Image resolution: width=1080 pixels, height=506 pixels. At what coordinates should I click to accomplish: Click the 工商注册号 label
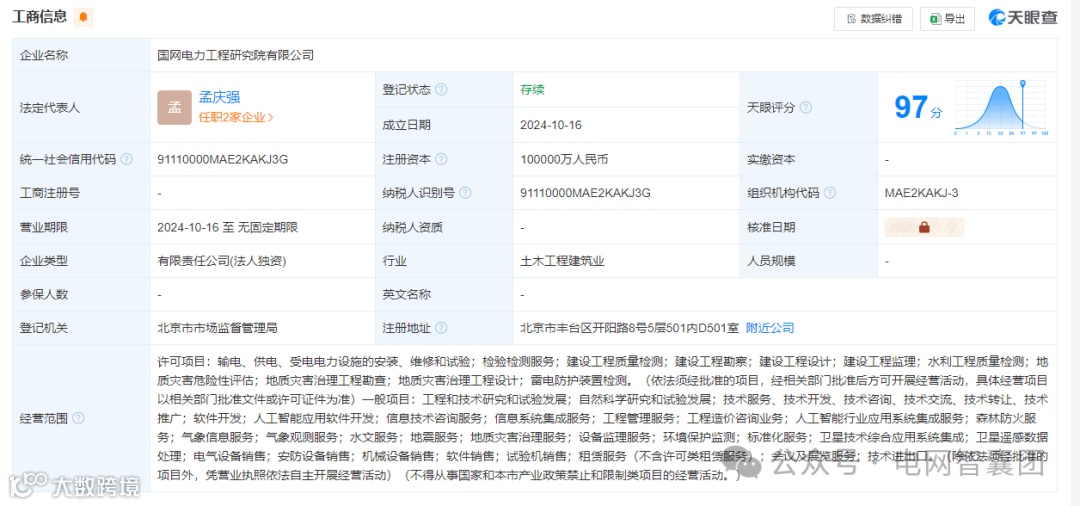pos(50,193)
